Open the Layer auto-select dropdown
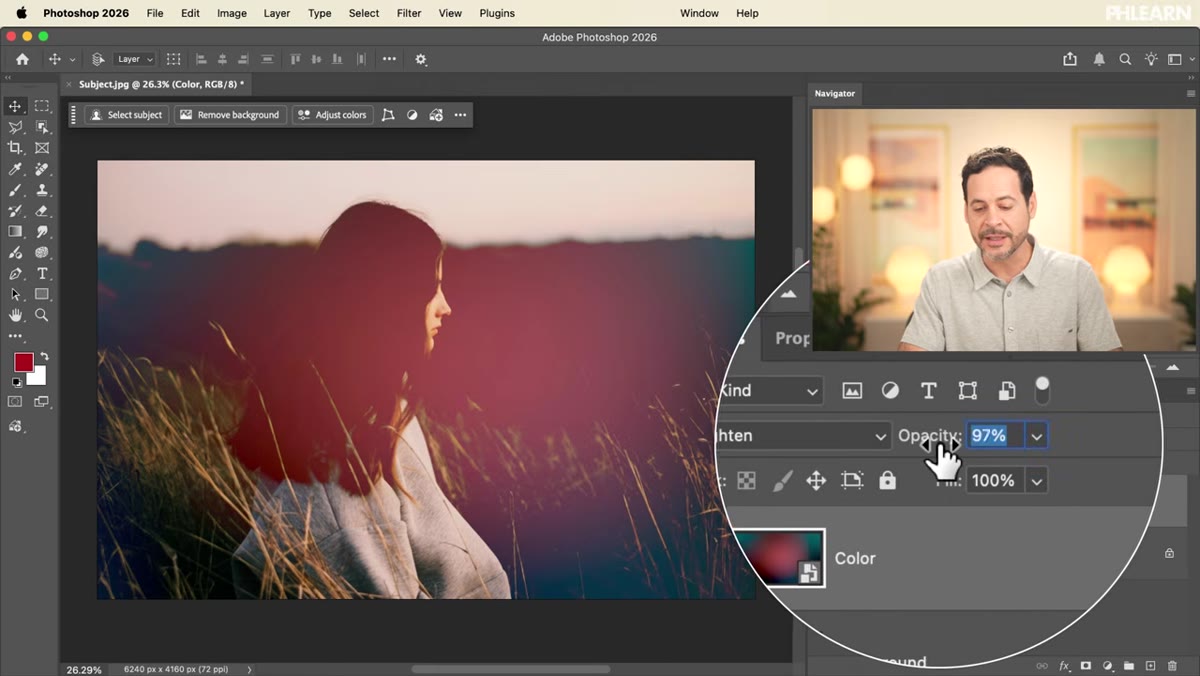The height and width of the screenshot is (676, 1200). click(135, 59)
